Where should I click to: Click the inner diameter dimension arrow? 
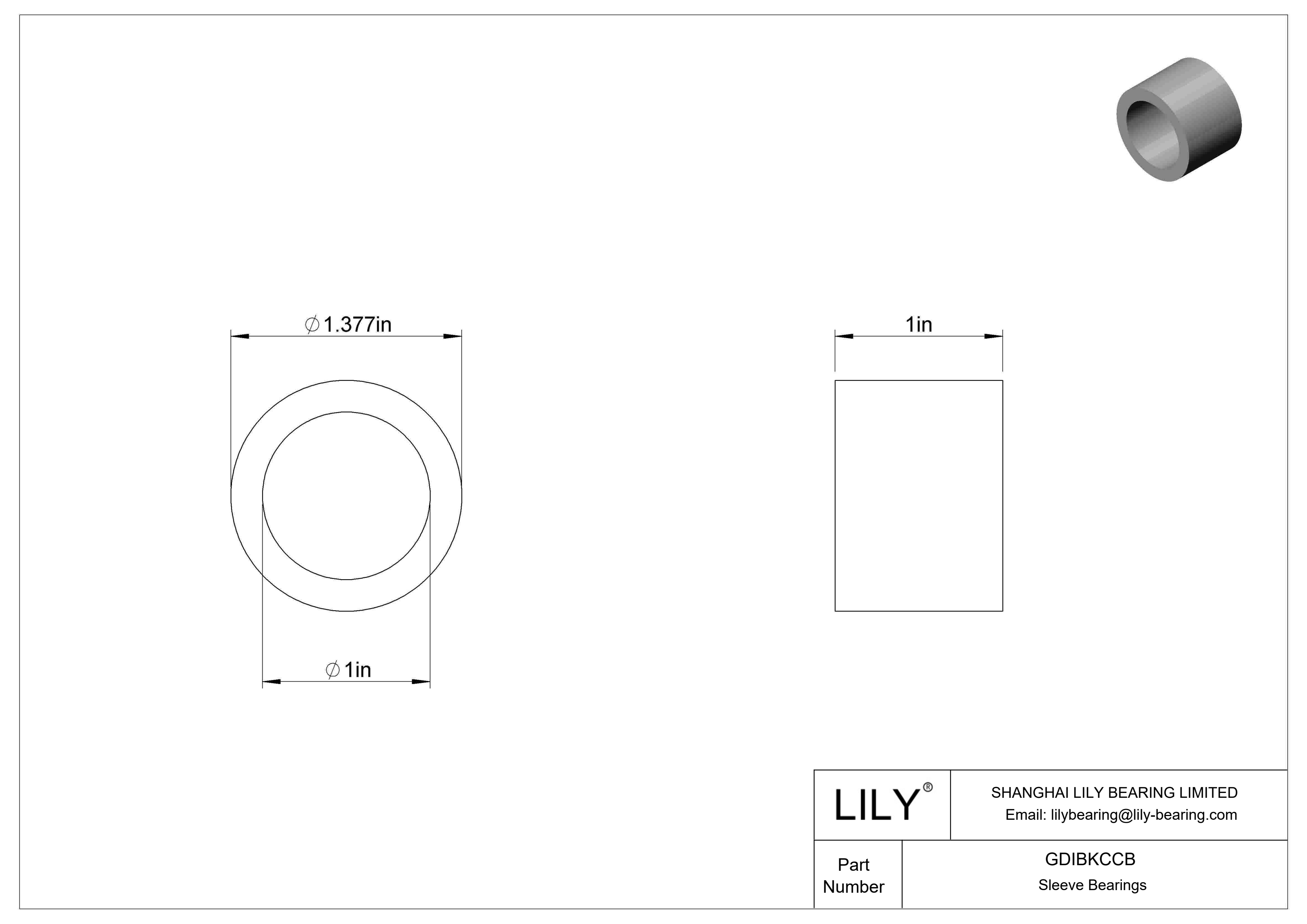tap(350, 680)
